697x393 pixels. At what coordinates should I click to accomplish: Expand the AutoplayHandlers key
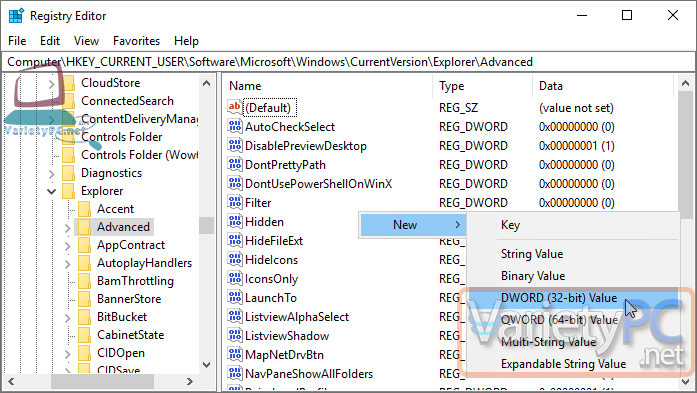[68, 263]
